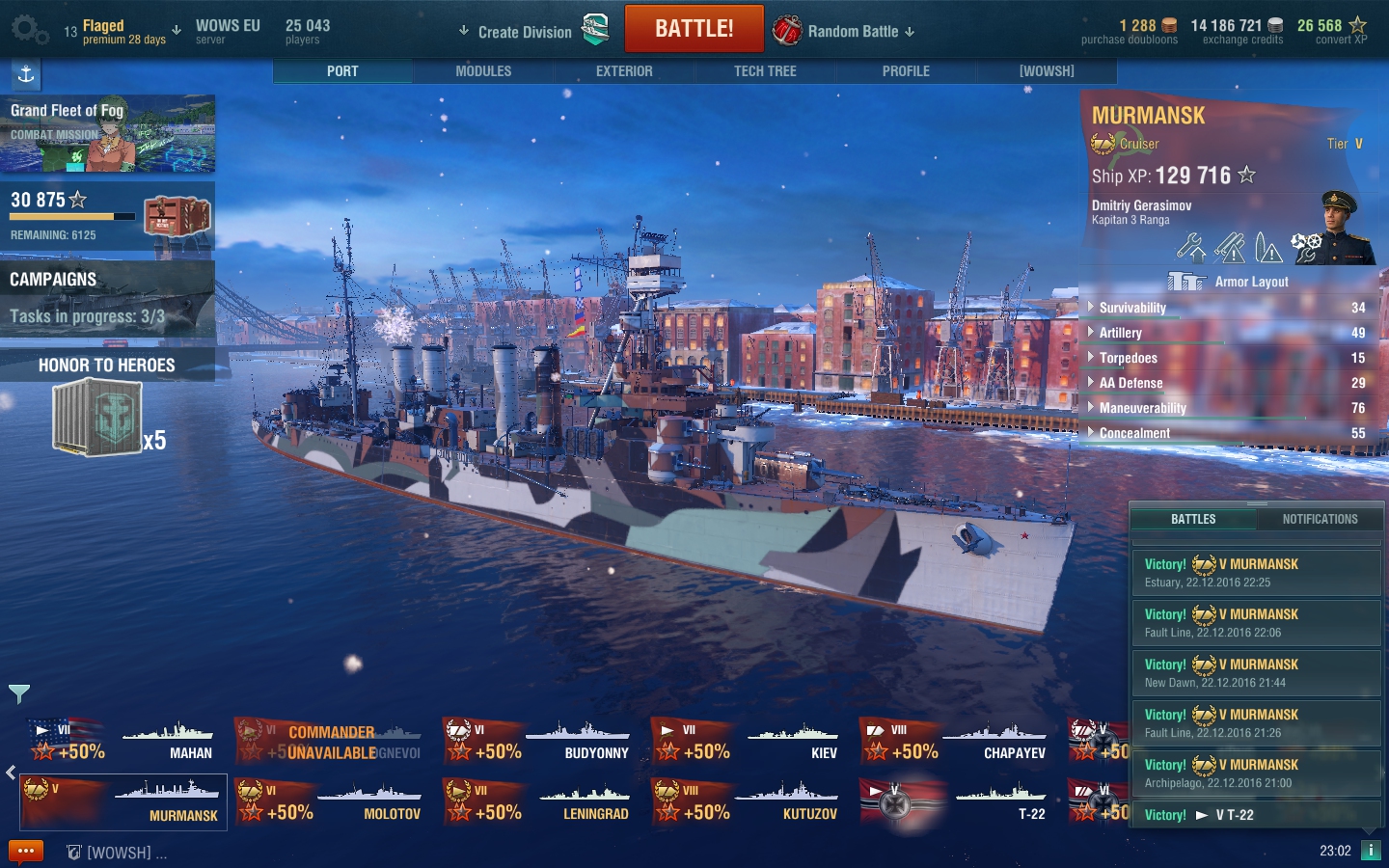This screenshot has height=868, width=1389.
Task: Click the Create Division icon
Action: pos(596,30)
